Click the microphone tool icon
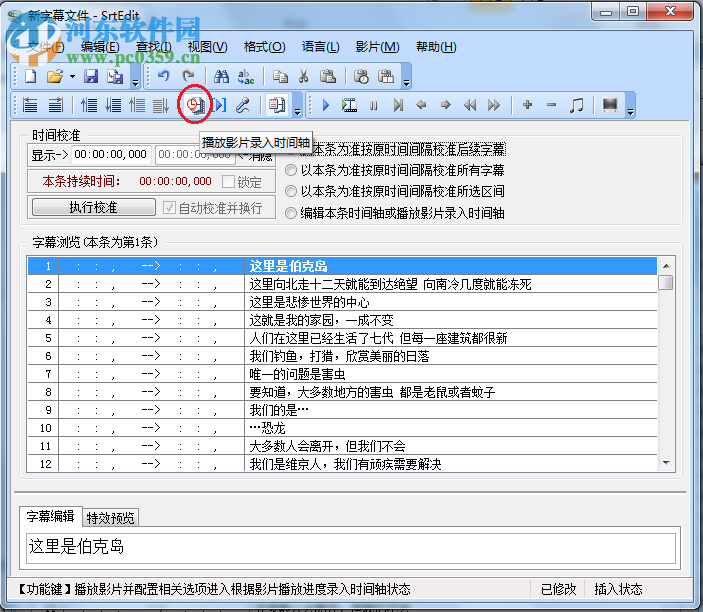 coord(243,105)
